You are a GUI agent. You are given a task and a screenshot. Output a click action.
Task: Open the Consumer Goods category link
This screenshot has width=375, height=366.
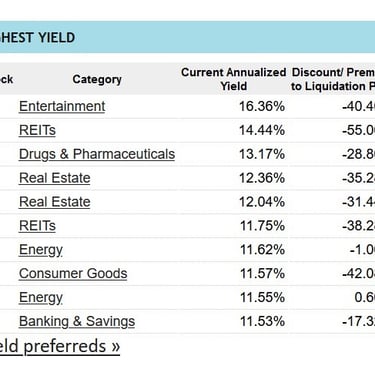(x=73, y=274)
